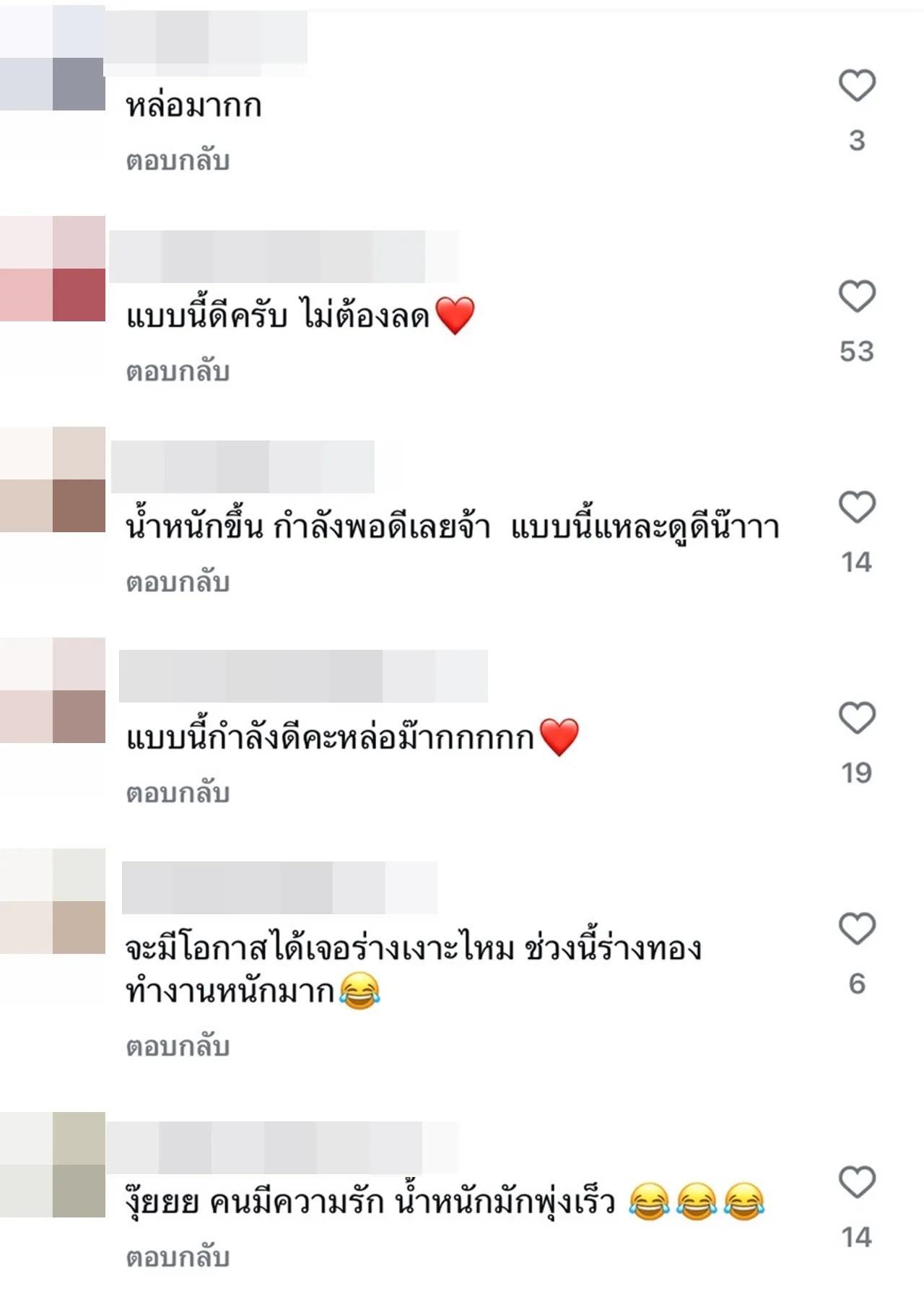The height and width of the screenshot is (1294, 924).
Task: Like the 'ร่างเงาะ' comment with 6 likes
Action: tap(857, 929)
